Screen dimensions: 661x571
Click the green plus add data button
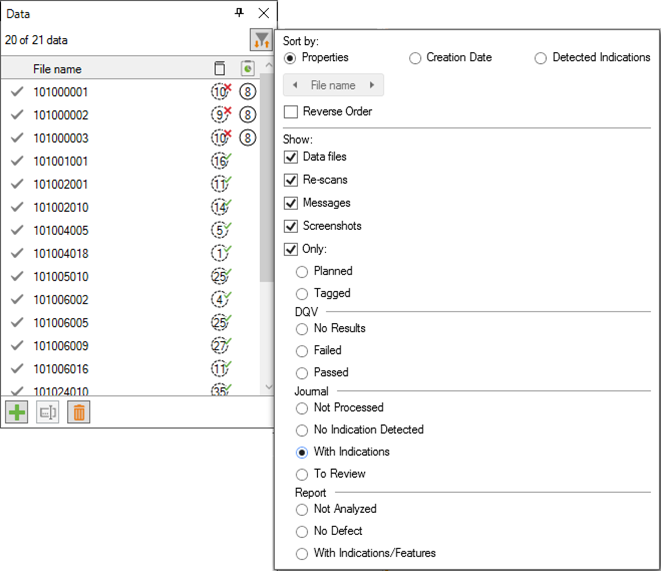17,412
